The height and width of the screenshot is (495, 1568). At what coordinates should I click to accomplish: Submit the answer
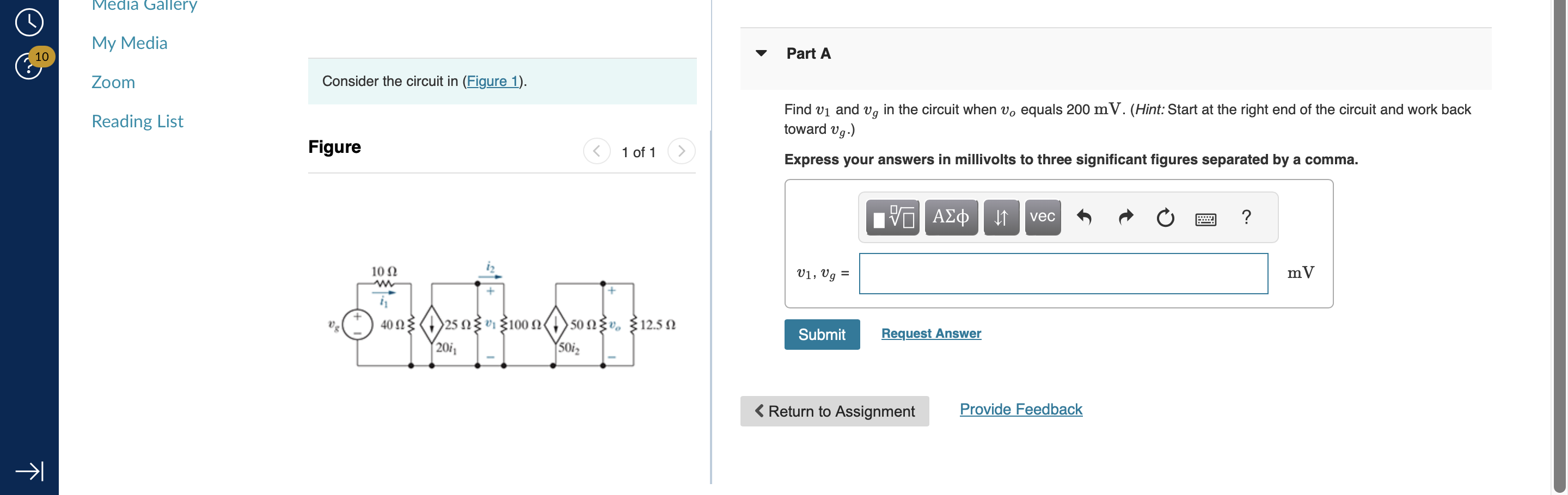click(x=822, y=334)
